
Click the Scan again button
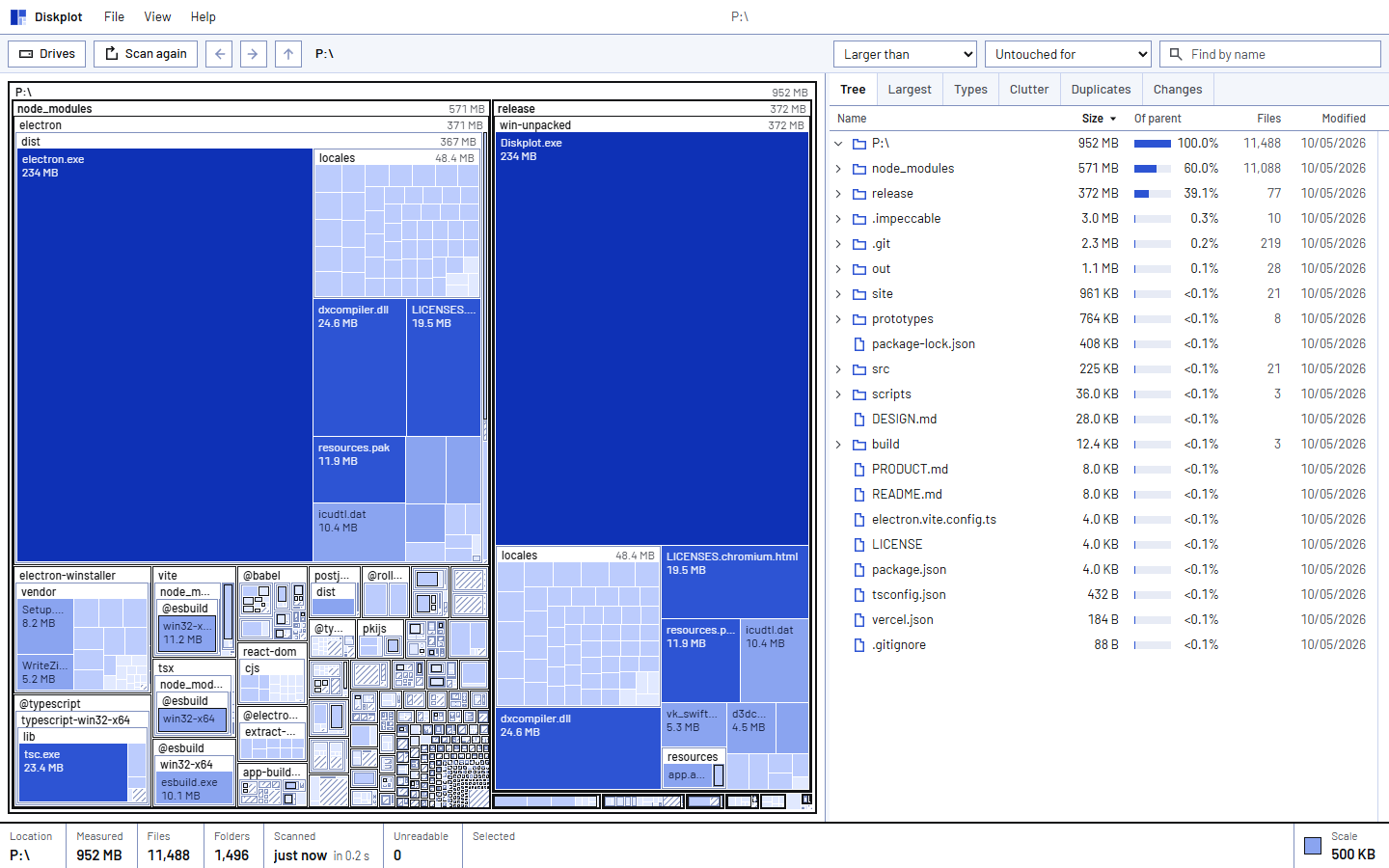pos(146,54)
